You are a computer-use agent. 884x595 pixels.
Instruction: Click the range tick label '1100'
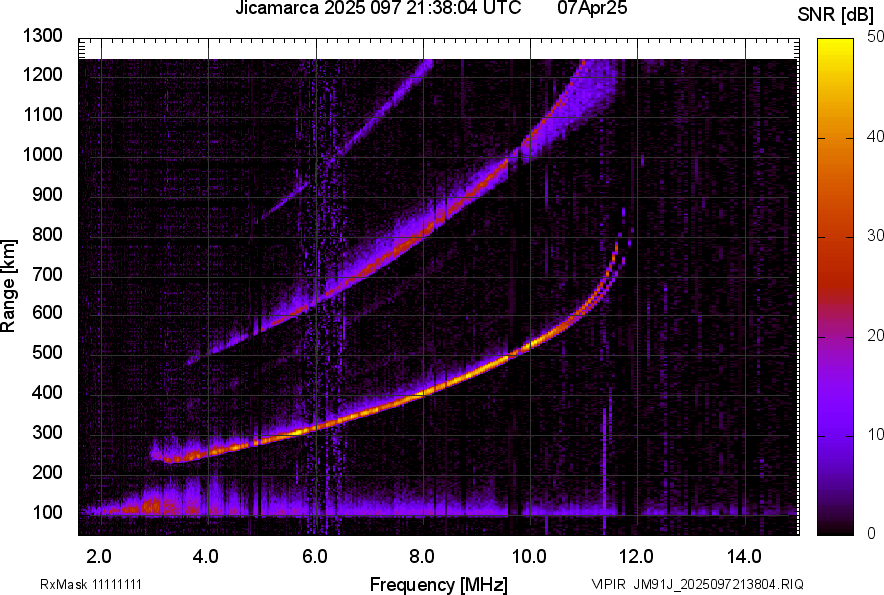(42, 114)
